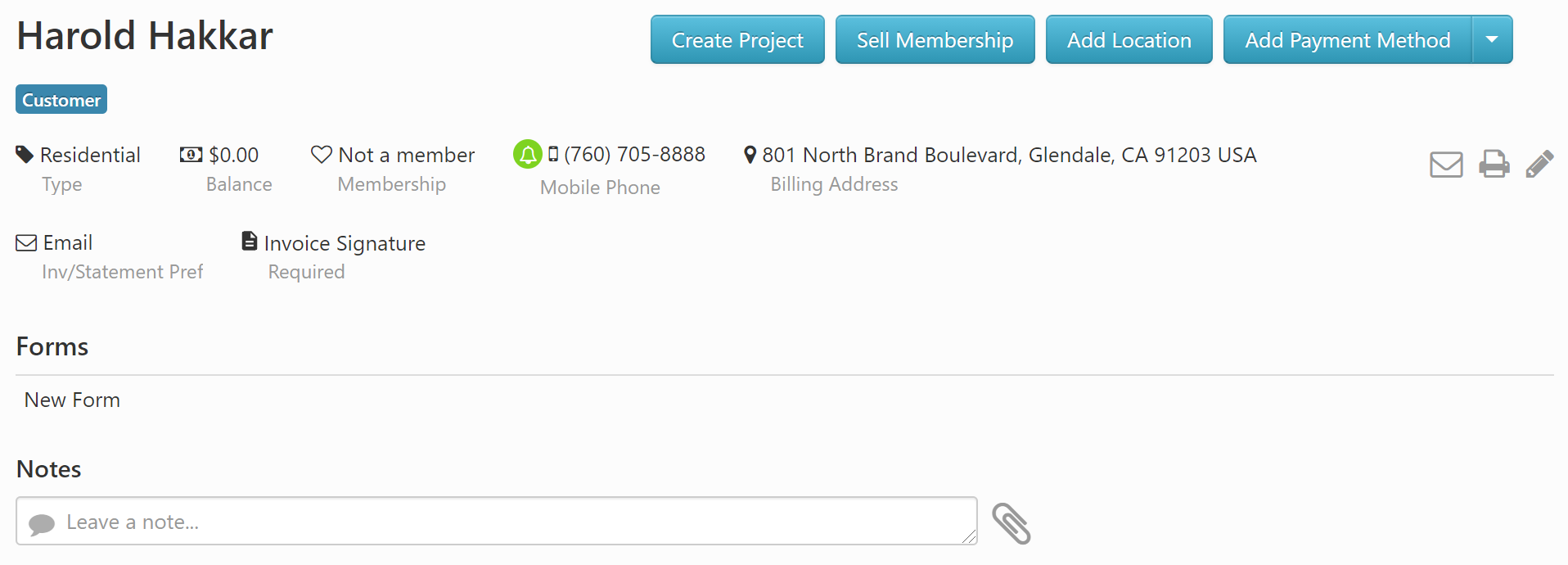Image resolution: width=1568 pixels, height=565 pixels.
Task: Click the Leave a note input field
Action: click(495, 521)
